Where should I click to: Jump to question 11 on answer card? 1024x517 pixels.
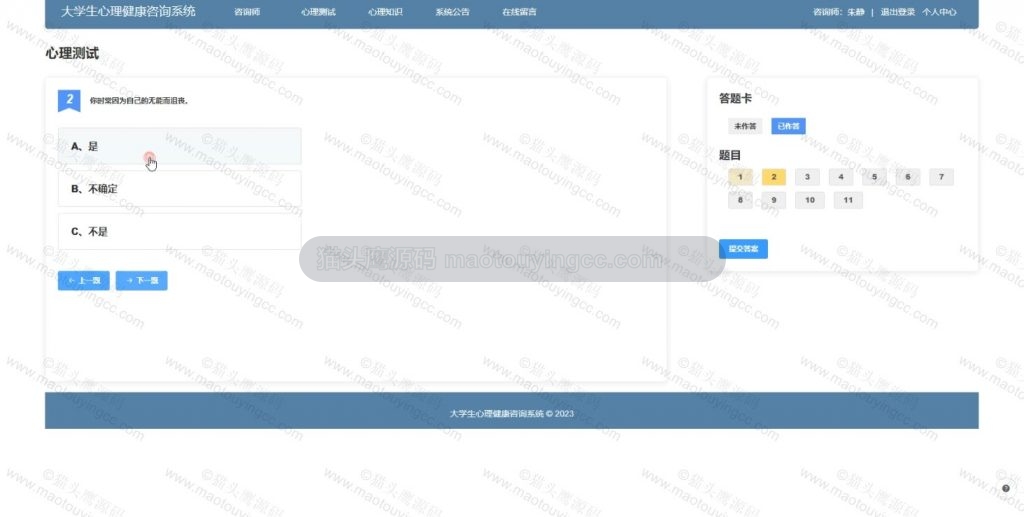[848, 200]
